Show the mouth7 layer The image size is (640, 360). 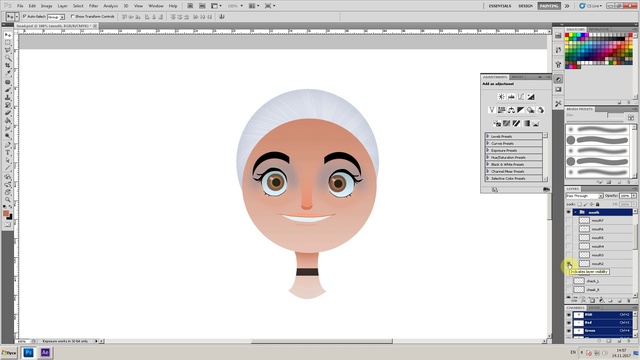click(569, 220)
